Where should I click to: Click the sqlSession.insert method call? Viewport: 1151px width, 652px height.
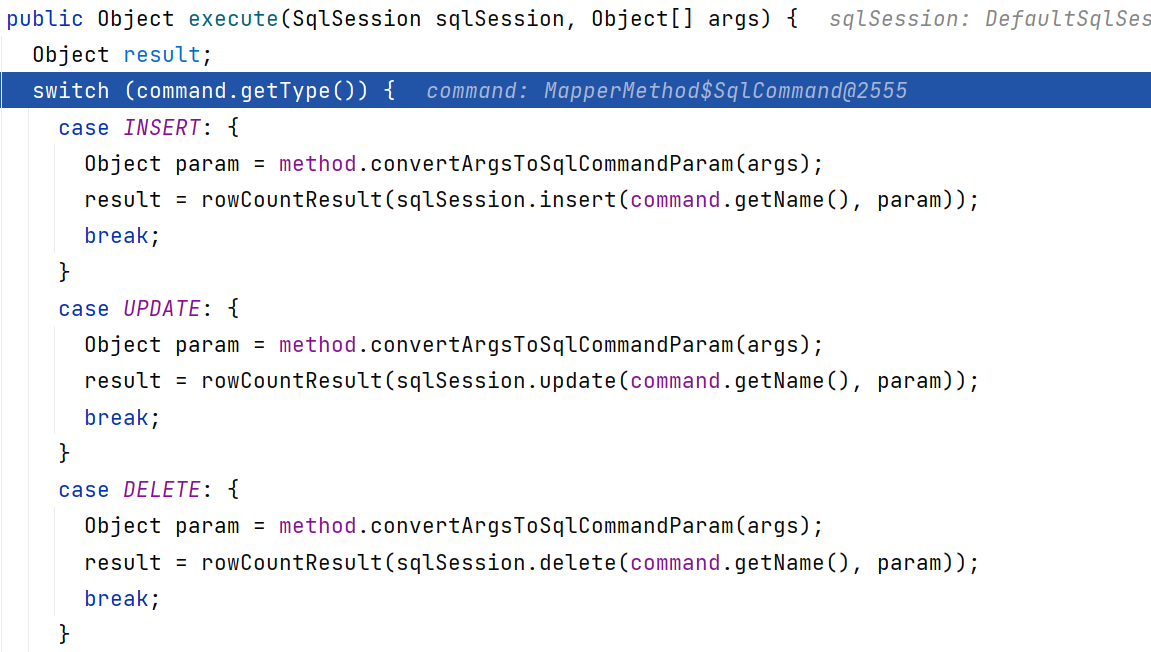[506, 200]
